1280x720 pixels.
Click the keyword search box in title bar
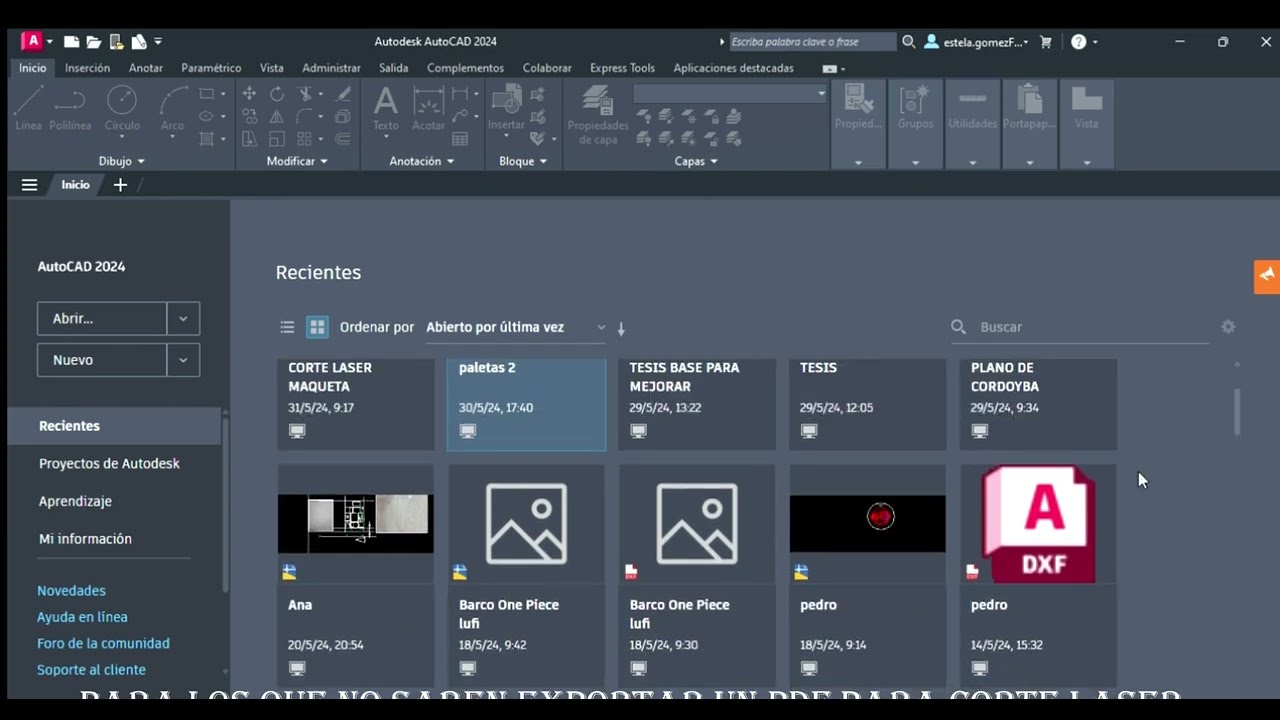[812, 42]
